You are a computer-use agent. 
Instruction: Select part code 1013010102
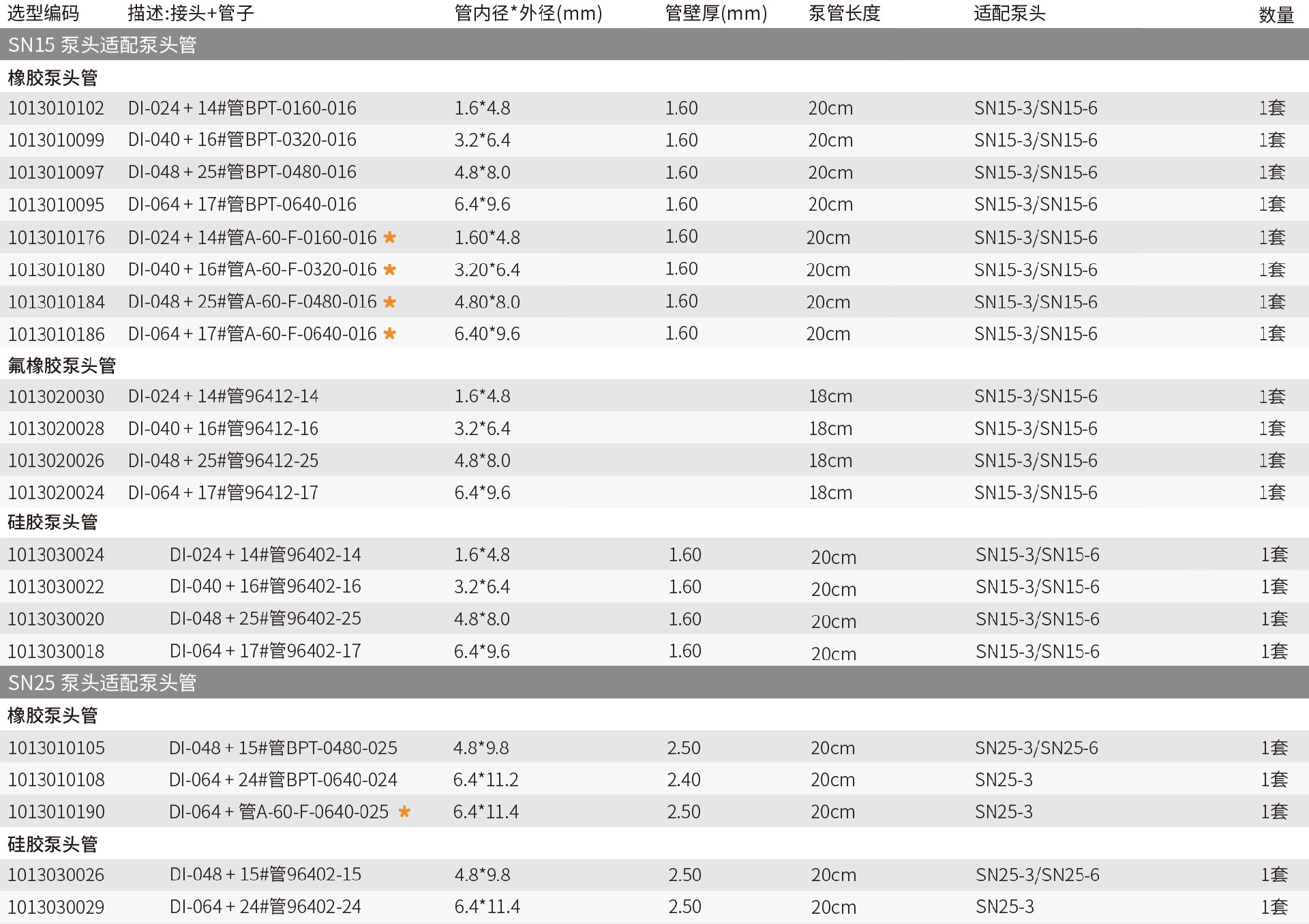click(56, 108)
